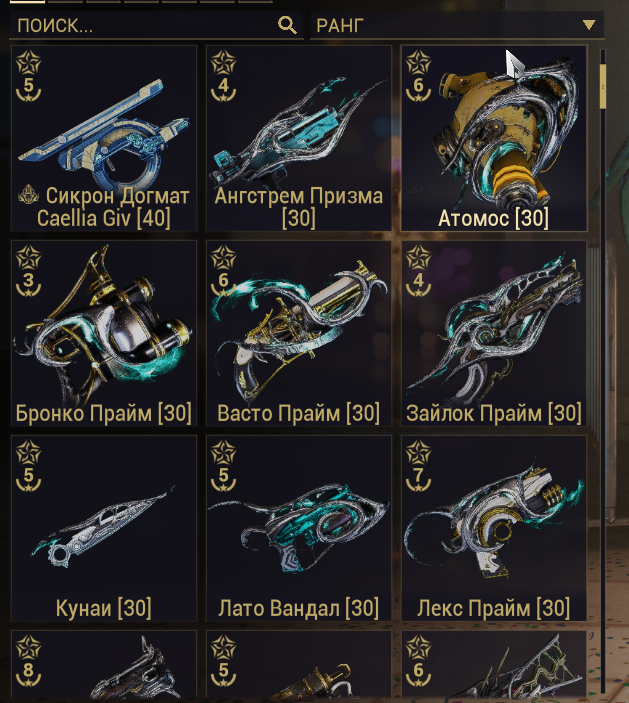This screenshot has height=703, width=629.
Task: Click the inventory list scrollbar handle
Action: 603,86
